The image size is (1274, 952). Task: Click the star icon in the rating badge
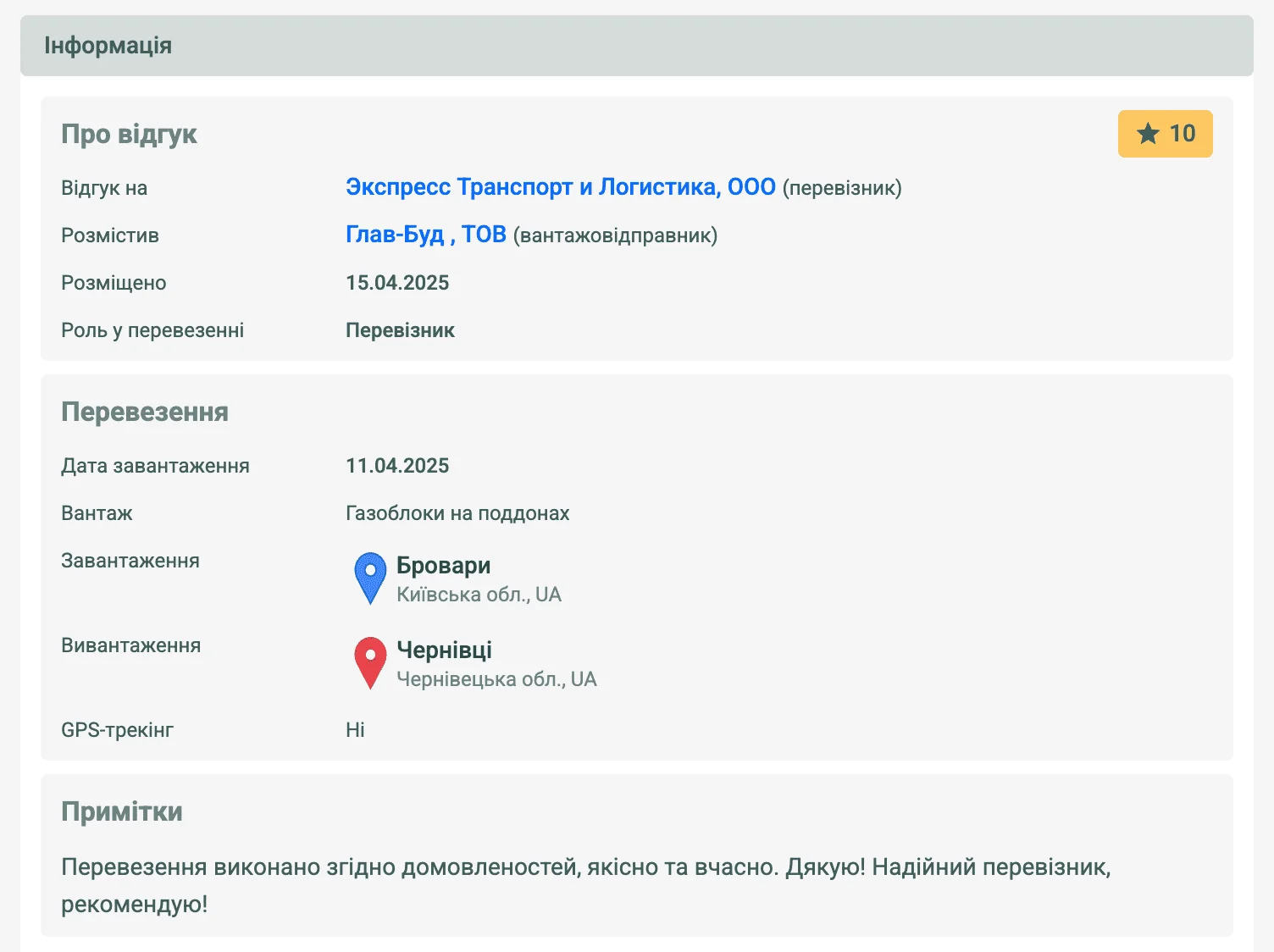tap(1148, 134)
